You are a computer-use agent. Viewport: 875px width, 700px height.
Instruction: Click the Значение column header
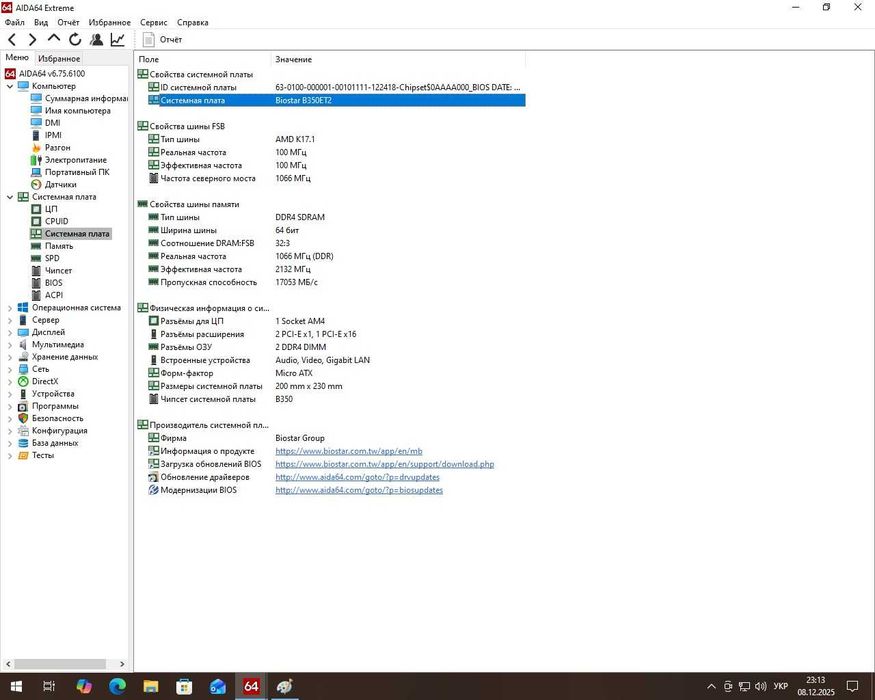pos(398,59)
